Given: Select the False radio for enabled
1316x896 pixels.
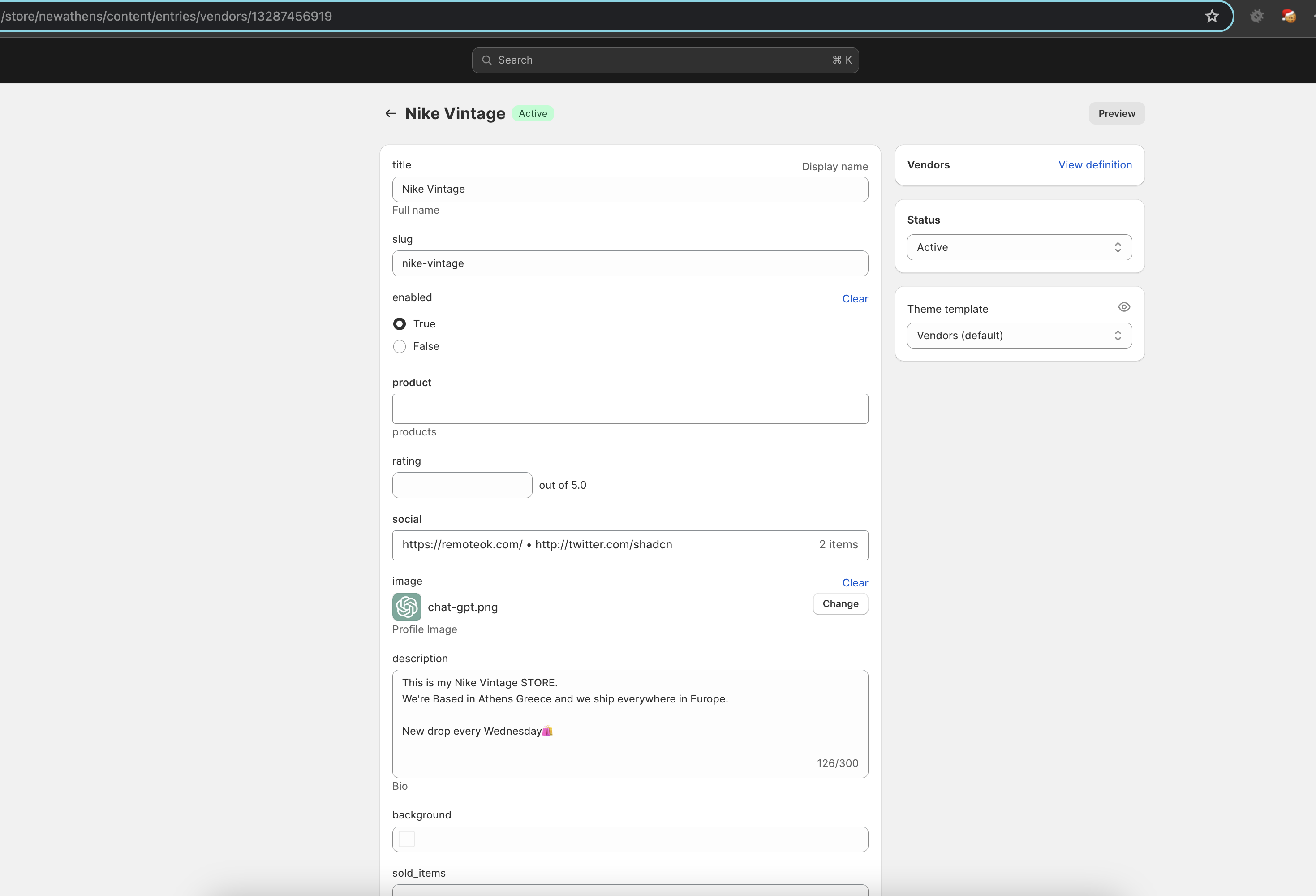Looking at the screenshot, I should pyautogui.click(x=399, y=347).
